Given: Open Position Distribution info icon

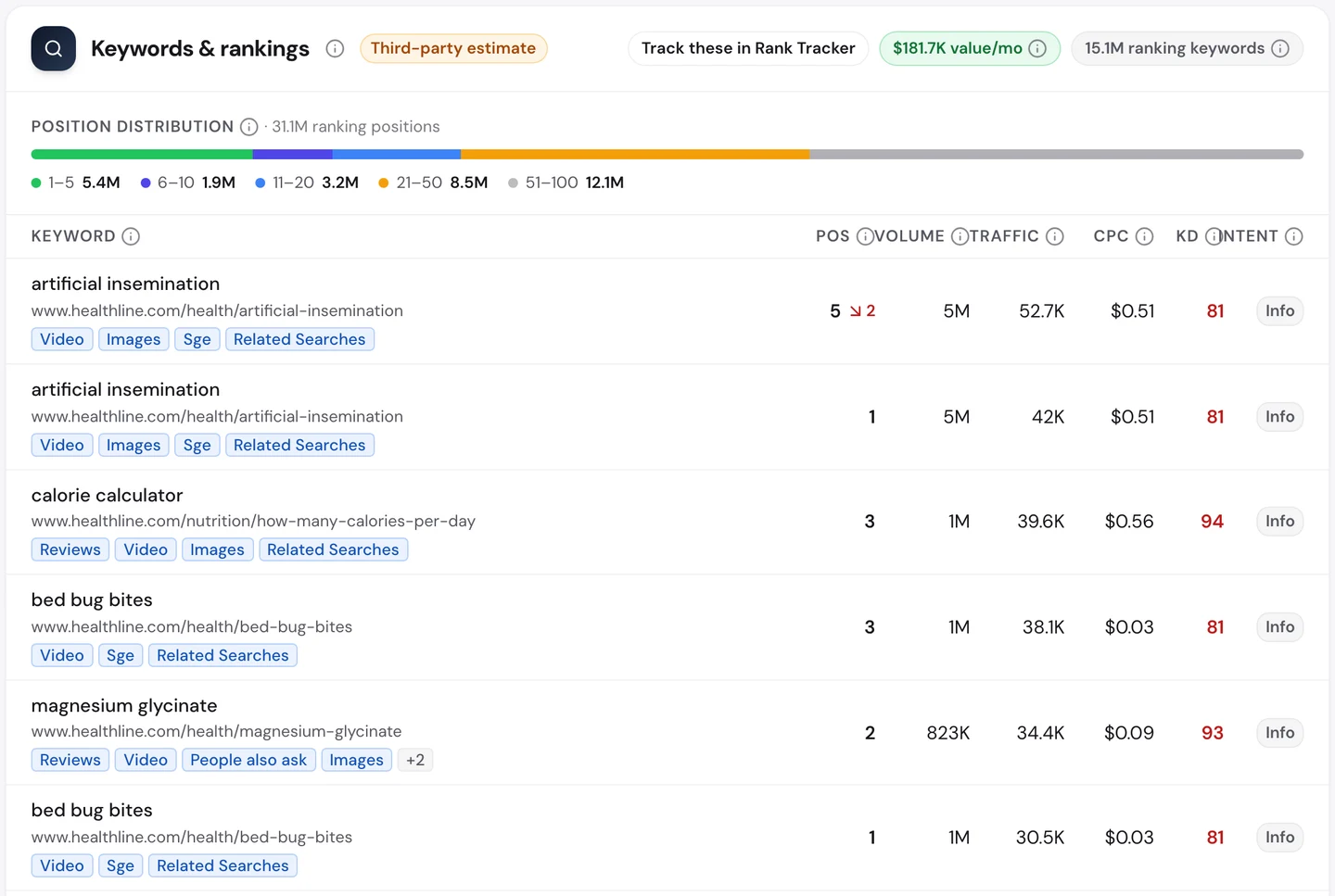Looking at the screenshot, I should (x=248, y=127).
